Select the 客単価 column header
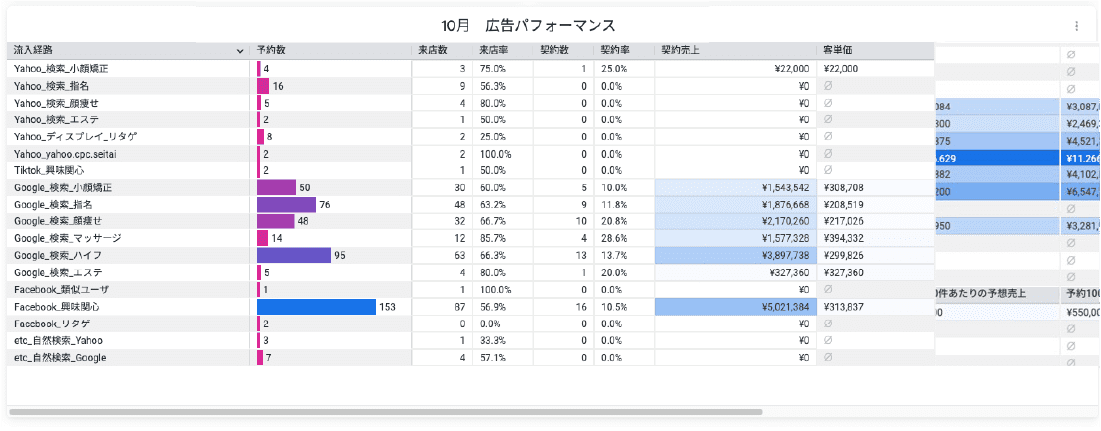 pyautogui.click(x=837, y=50)
